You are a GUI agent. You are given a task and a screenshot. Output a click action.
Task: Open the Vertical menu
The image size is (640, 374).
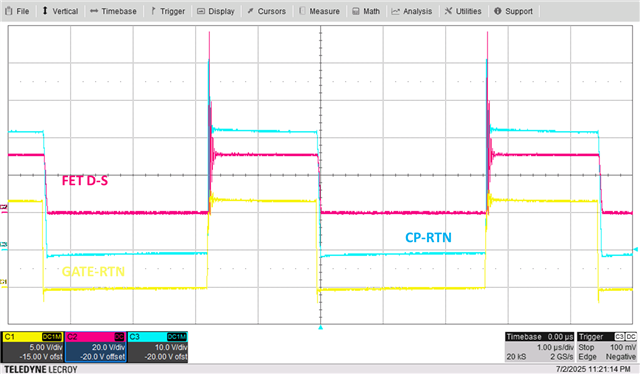point(60,11)
